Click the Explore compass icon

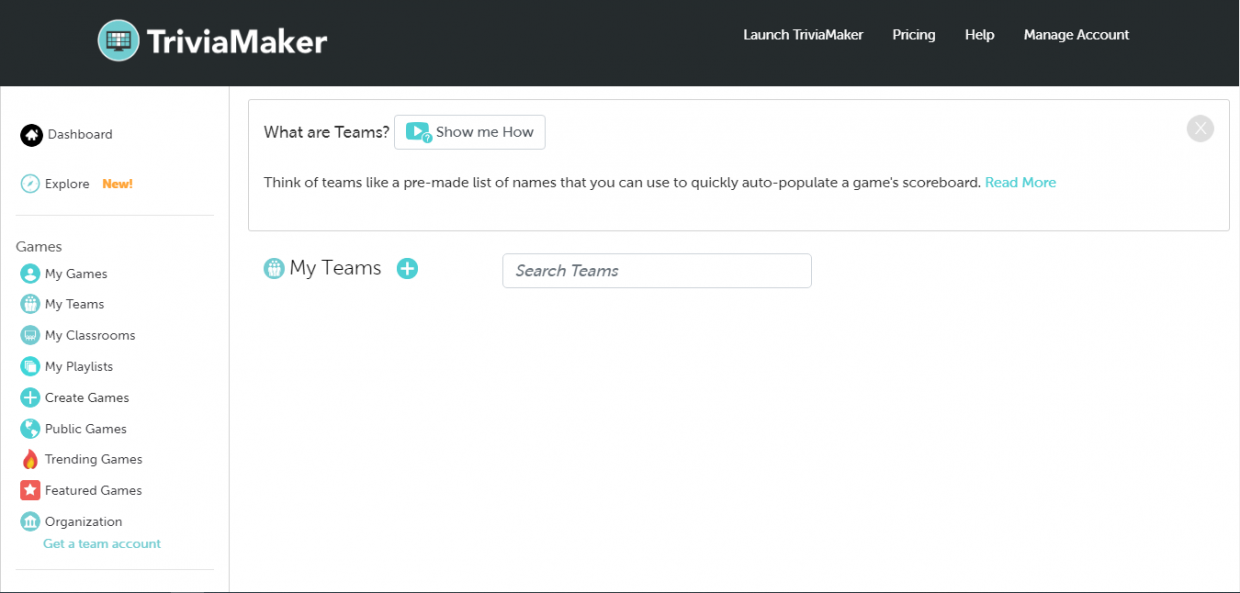[30, 184]
